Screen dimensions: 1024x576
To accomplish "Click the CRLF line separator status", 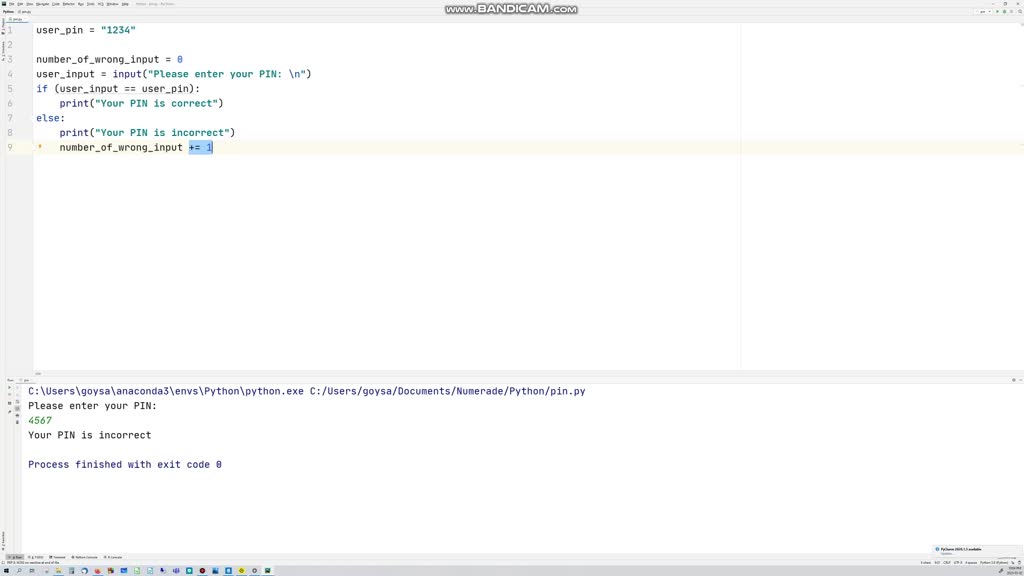I will click(947, 562).
